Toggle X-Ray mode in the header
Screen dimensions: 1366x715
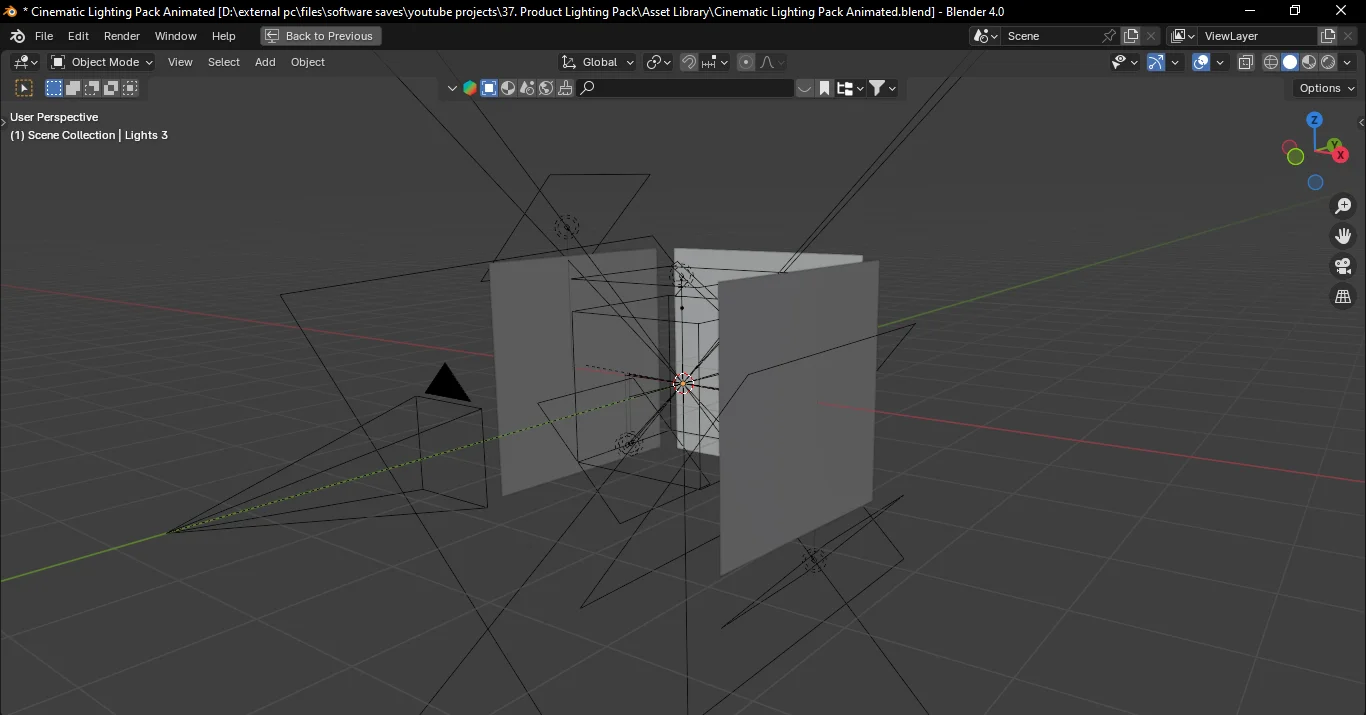click(x=1247, y=61)
